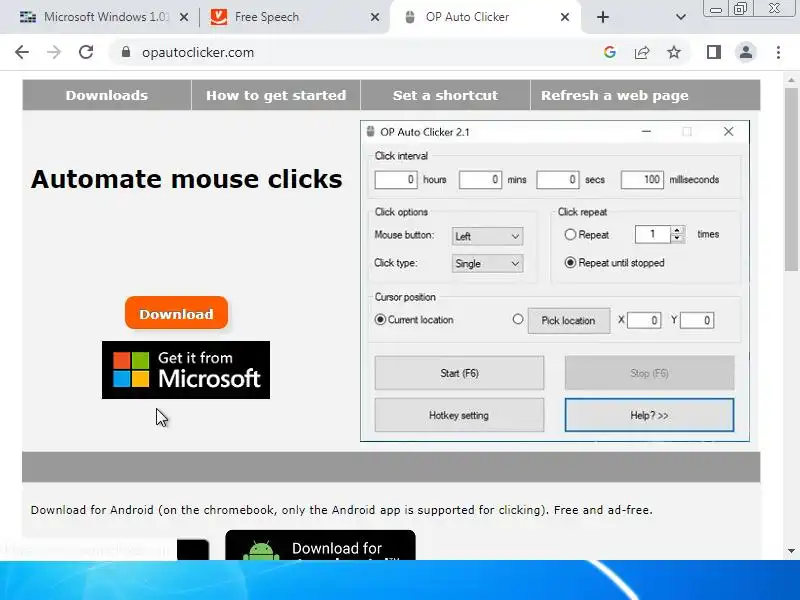Click the milliseconds field showing 100
800x600 pixels.
tap(642, 180)
